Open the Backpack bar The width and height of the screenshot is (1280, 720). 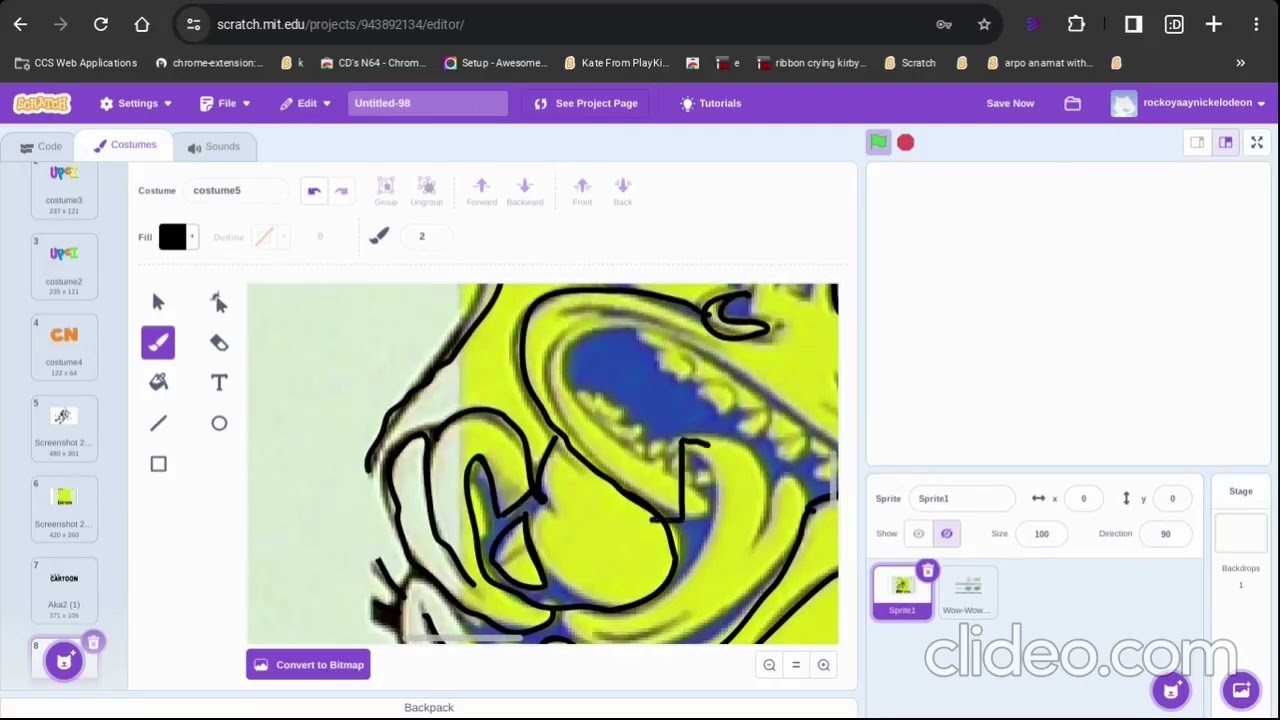tap(429, 707)
